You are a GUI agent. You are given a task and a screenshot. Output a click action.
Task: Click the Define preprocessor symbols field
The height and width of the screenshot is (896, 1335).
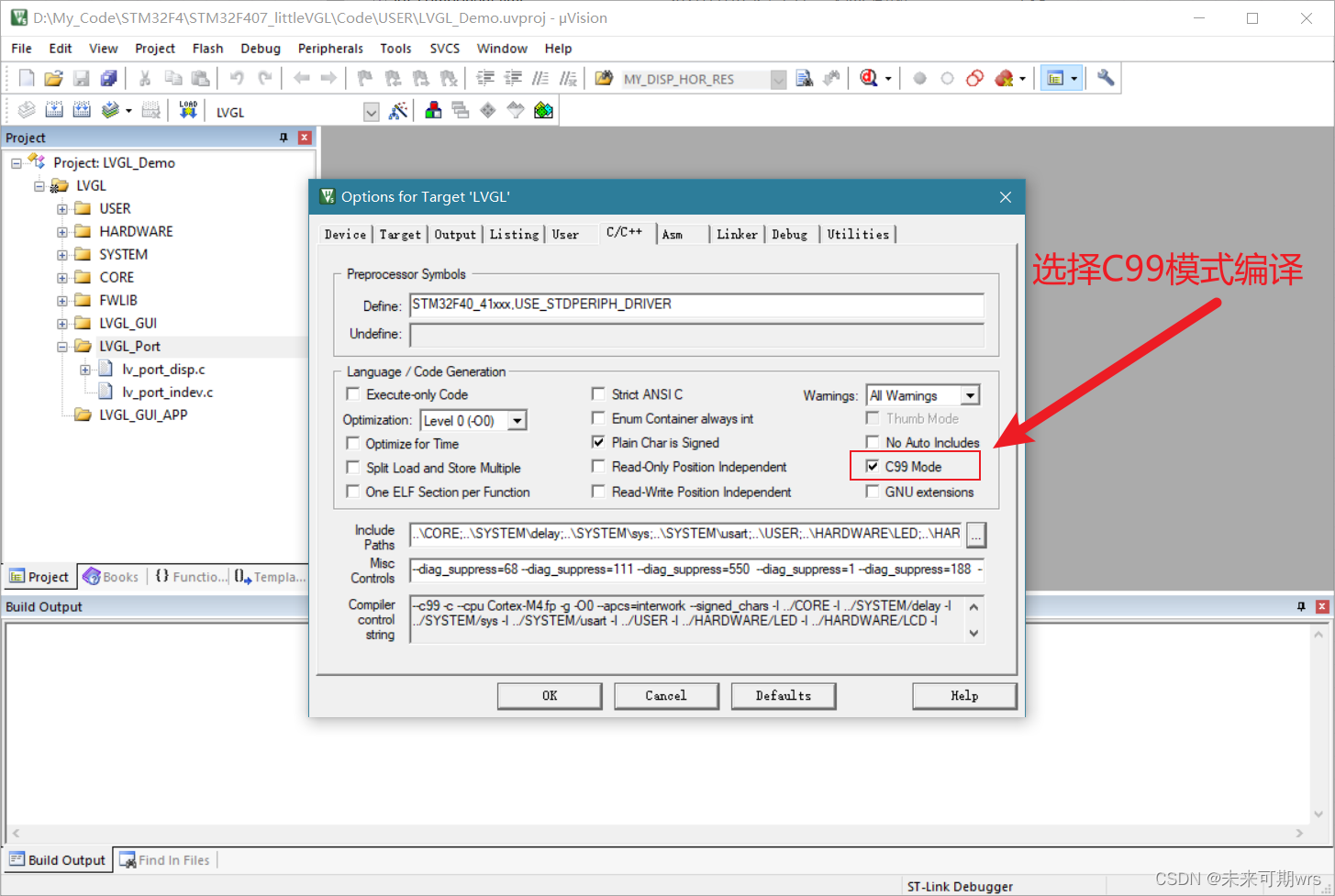point(696,304)
